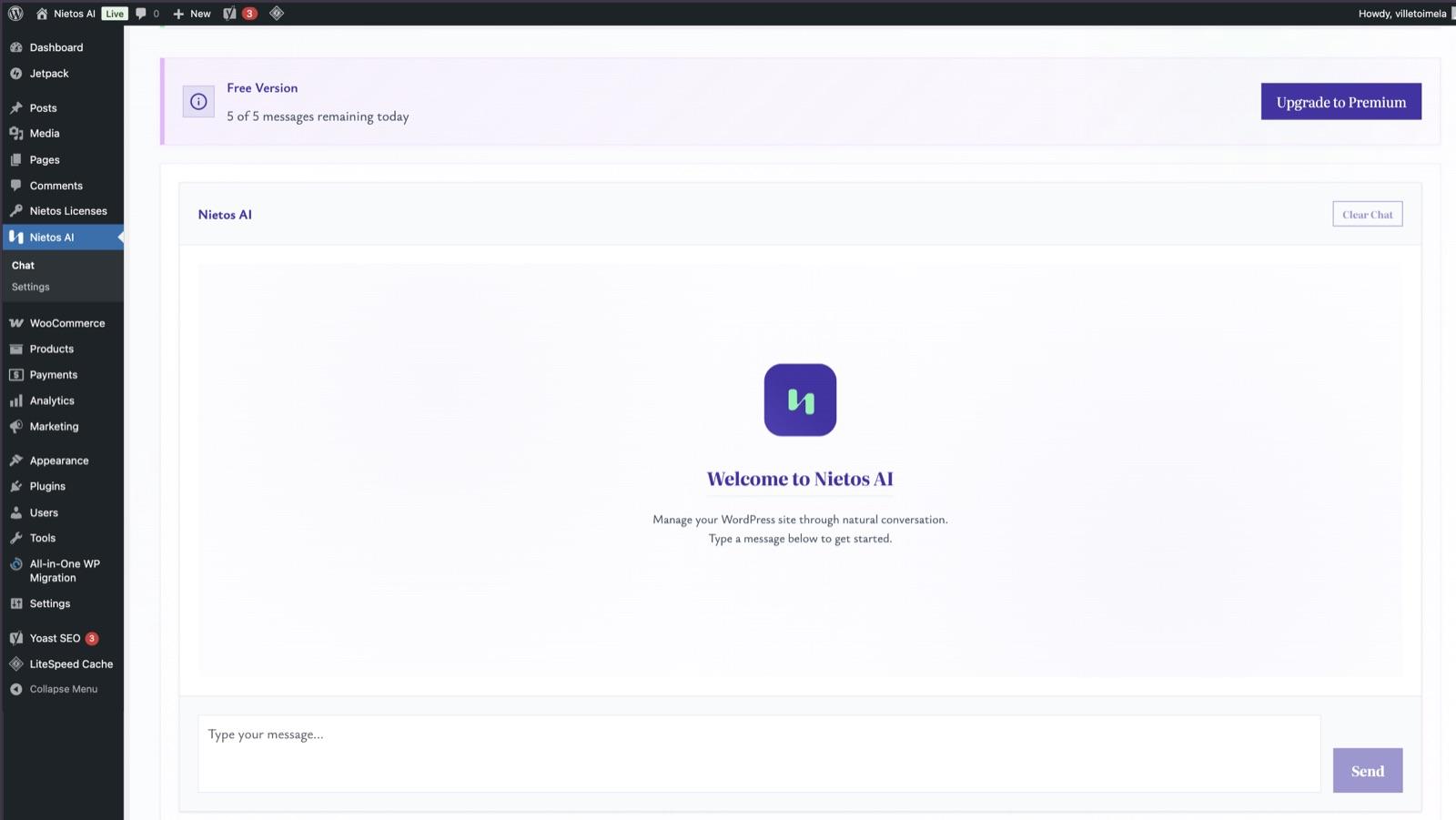This screenshot has height=820, width=1456.
Task: Open the Plugins menu label
Action: pos(47,486)
